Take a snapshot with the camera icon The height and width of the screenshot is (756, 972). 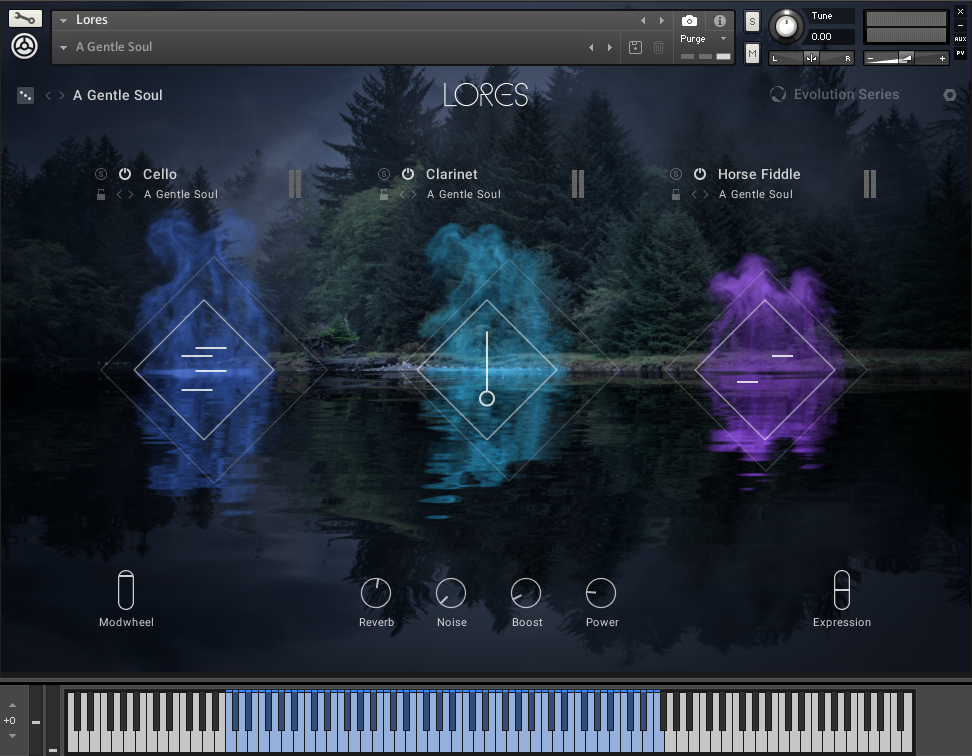click(689, 21)
